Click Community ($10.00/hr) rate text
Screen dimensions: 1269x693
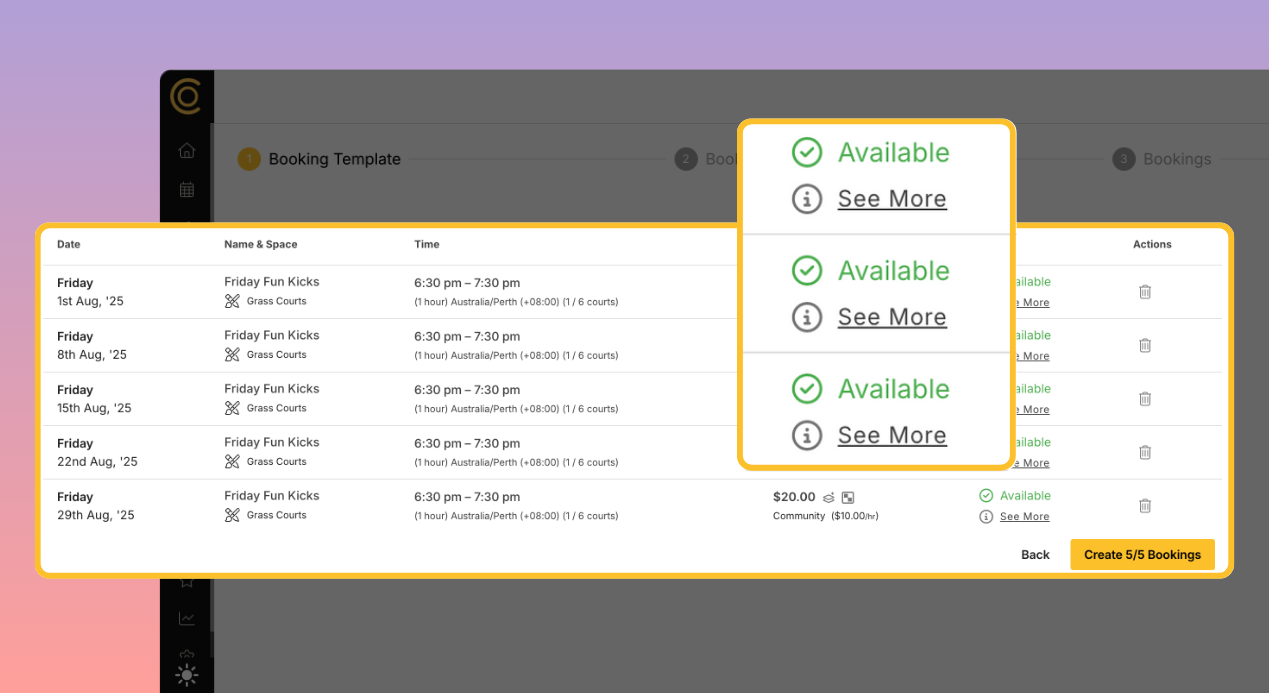(825, 516)
